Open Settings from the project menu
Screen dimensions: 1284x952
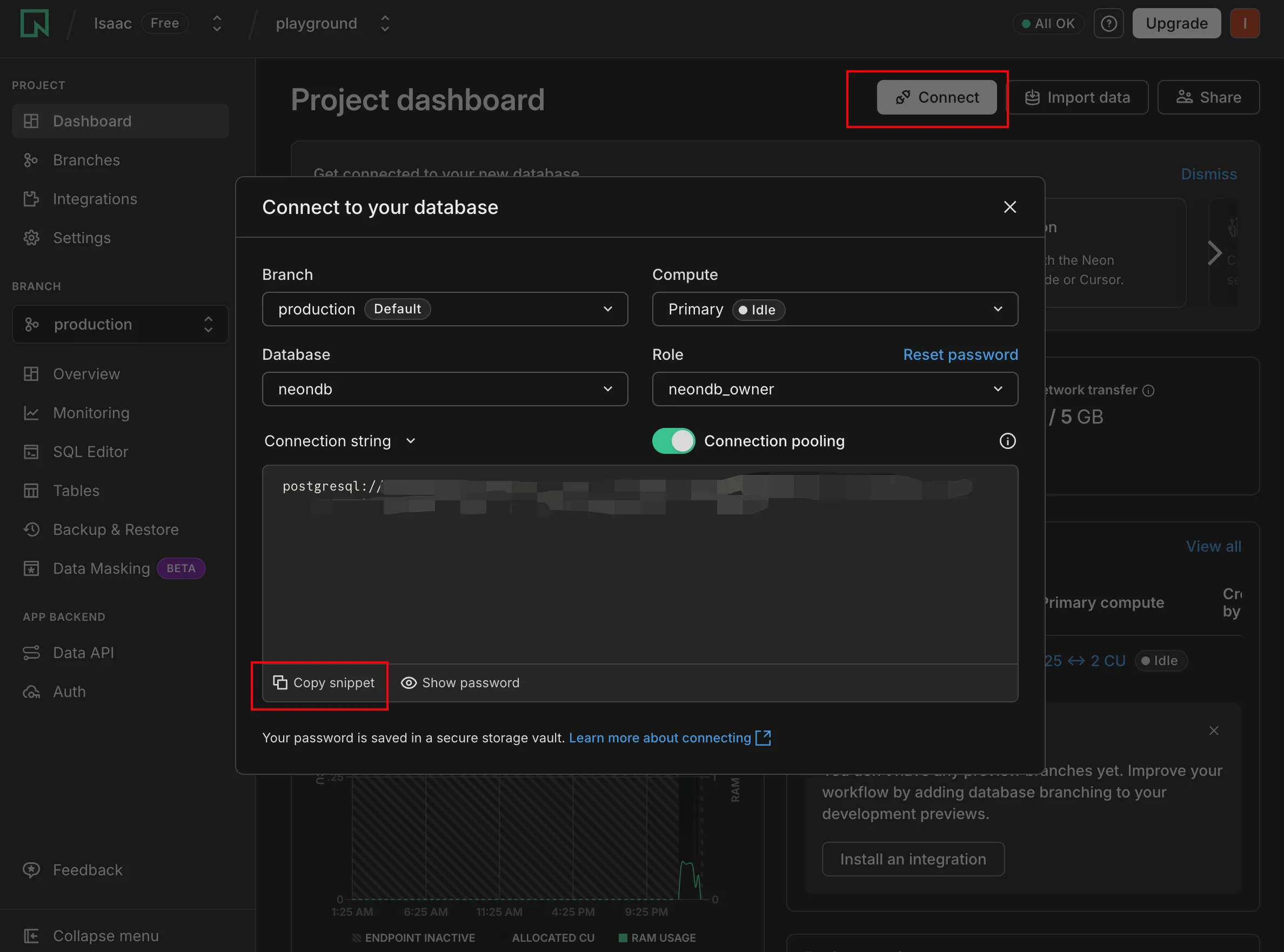click(82, 237)
